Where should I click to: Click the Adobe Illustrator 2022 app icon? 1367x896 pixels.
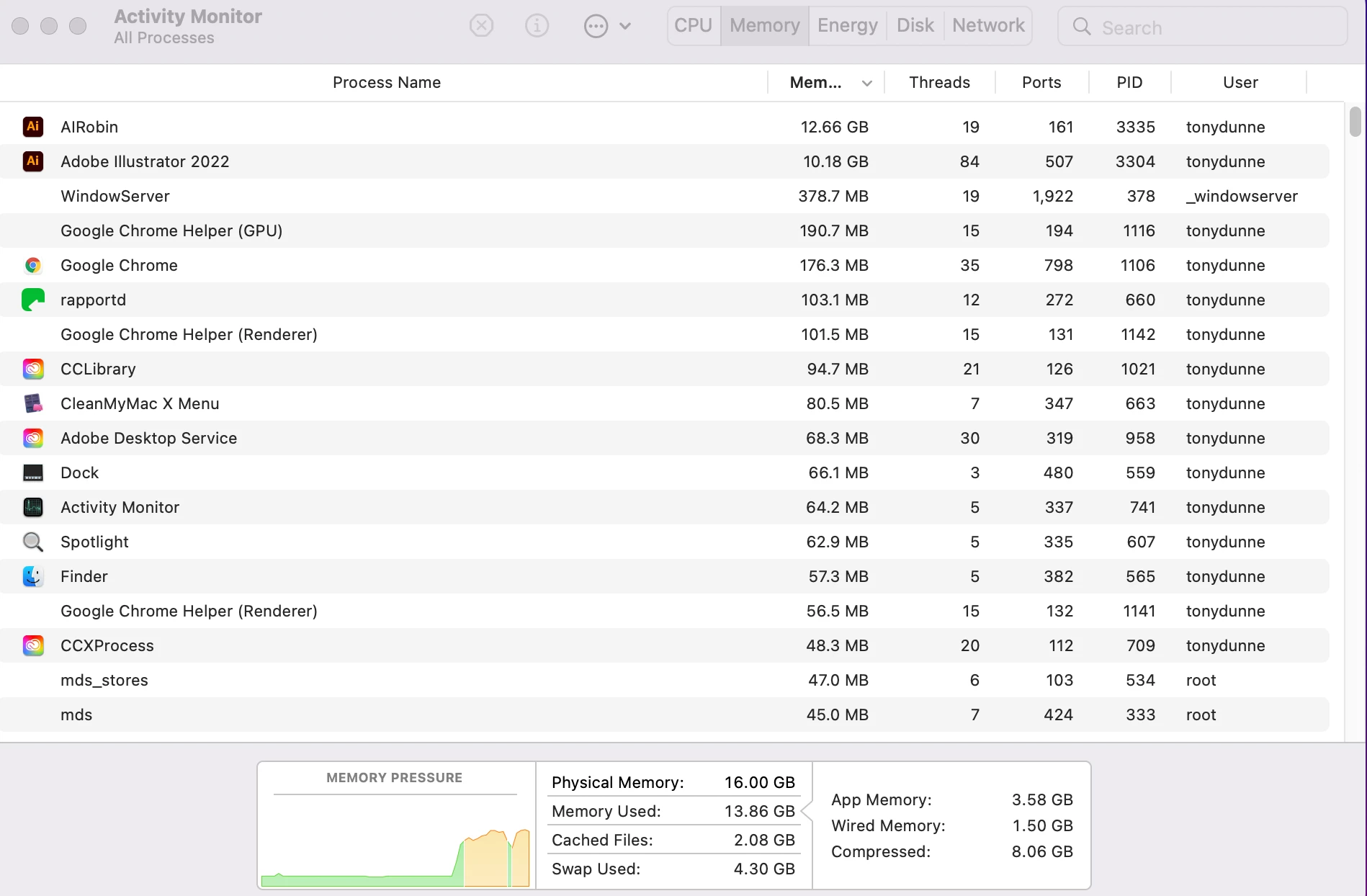pyautogui.click(x=33, y=161)
